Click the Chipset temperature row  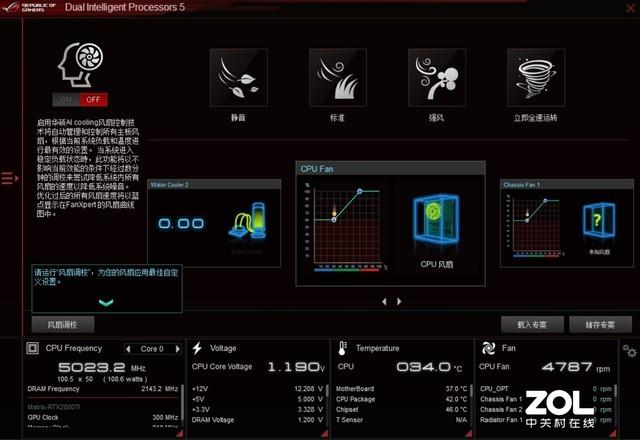coord(401,409)
